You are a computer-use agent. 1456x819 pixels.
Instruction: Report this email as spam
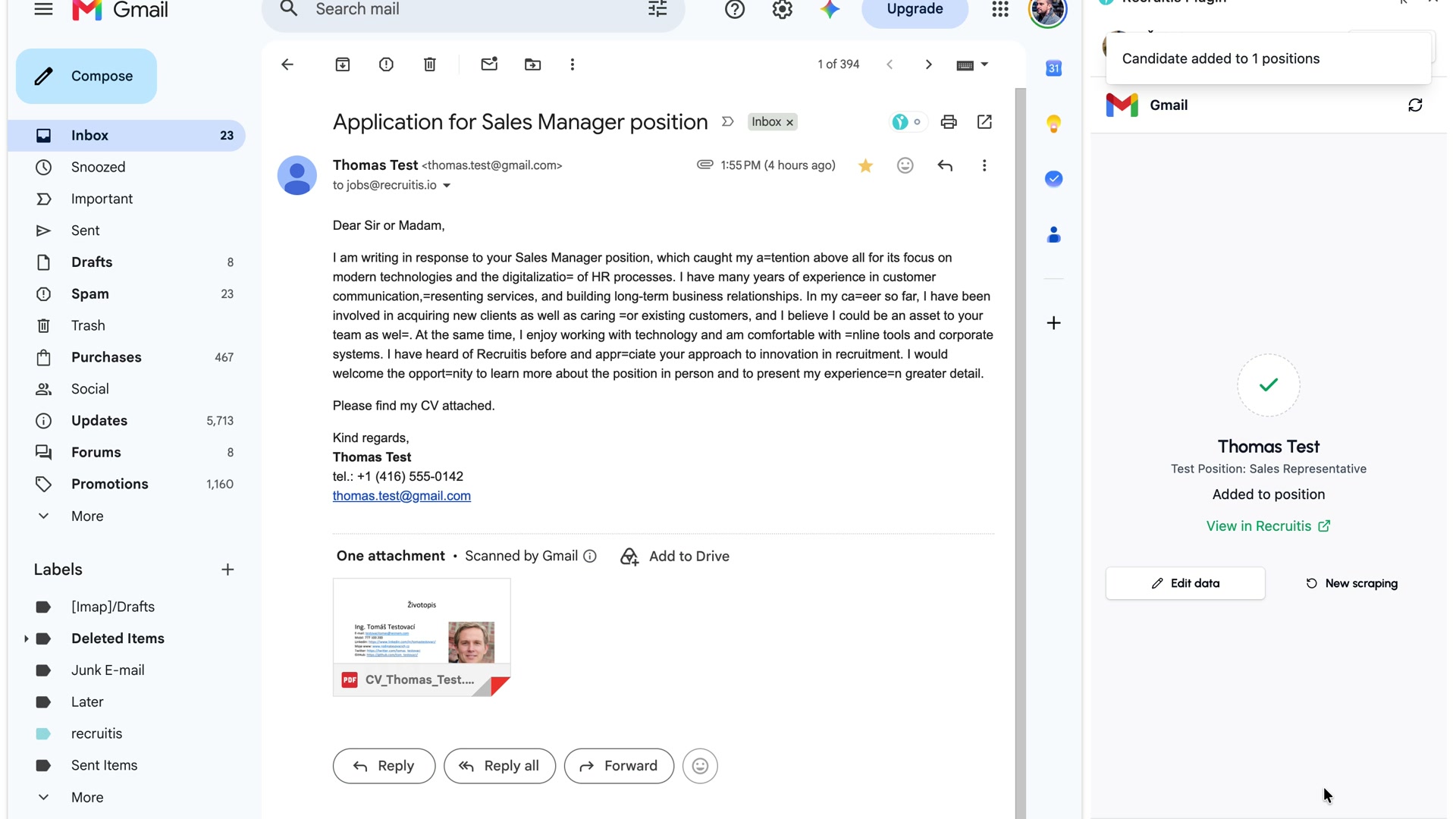tap(386, 64)
